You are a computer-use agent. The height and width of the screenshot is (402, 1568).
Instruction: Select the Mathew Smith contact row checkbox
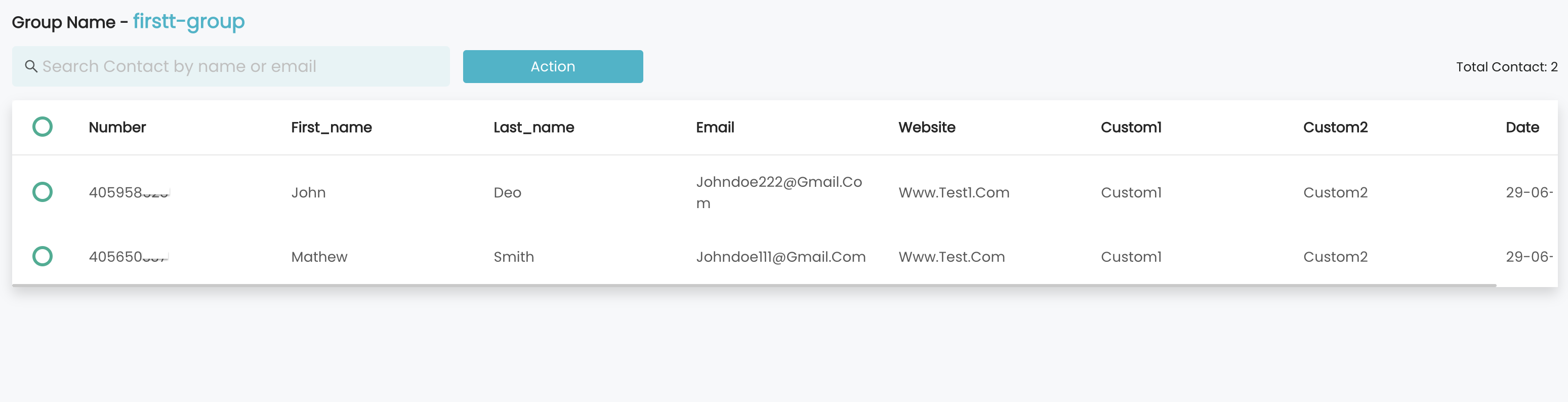coord(42,256)
